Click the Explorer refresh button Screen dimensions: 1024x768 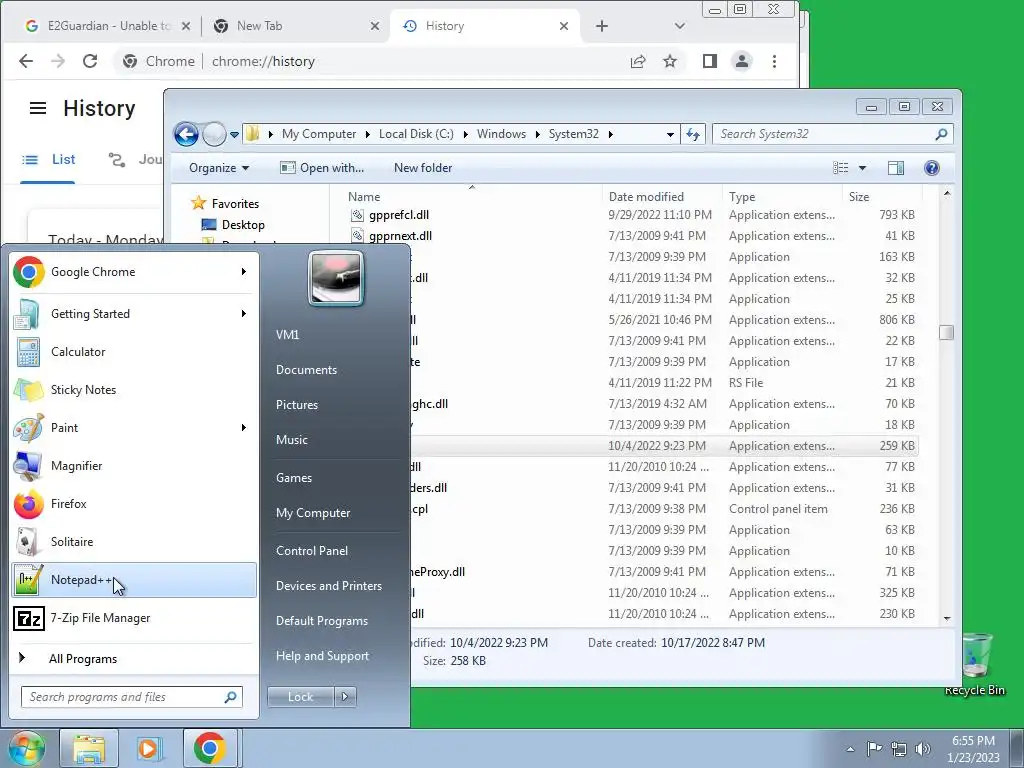[693, 134]
